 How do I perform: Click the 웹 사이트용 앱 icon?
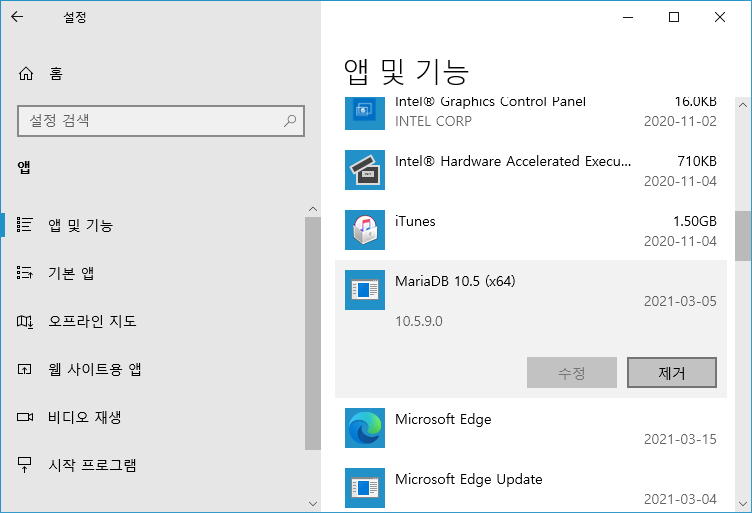24,369
